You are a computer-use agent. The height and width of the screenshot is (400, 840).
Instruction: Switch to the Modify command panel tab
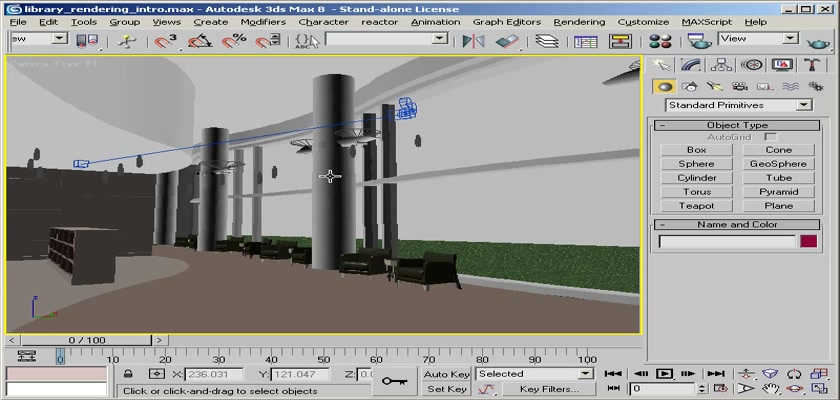(x=689, y=65)
